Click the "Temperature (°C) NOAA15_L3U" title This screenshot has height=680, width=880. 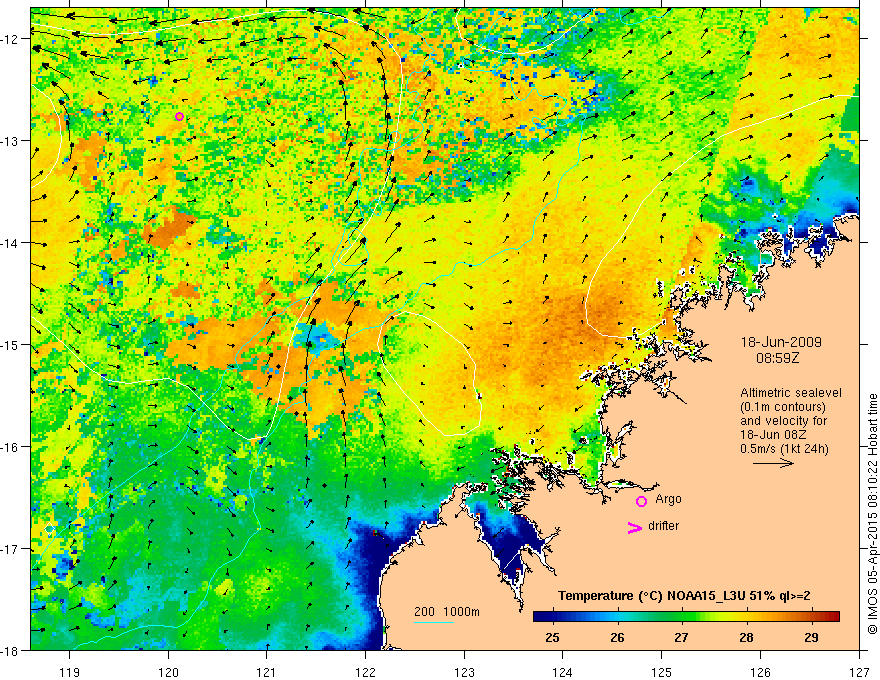[652, 596]
